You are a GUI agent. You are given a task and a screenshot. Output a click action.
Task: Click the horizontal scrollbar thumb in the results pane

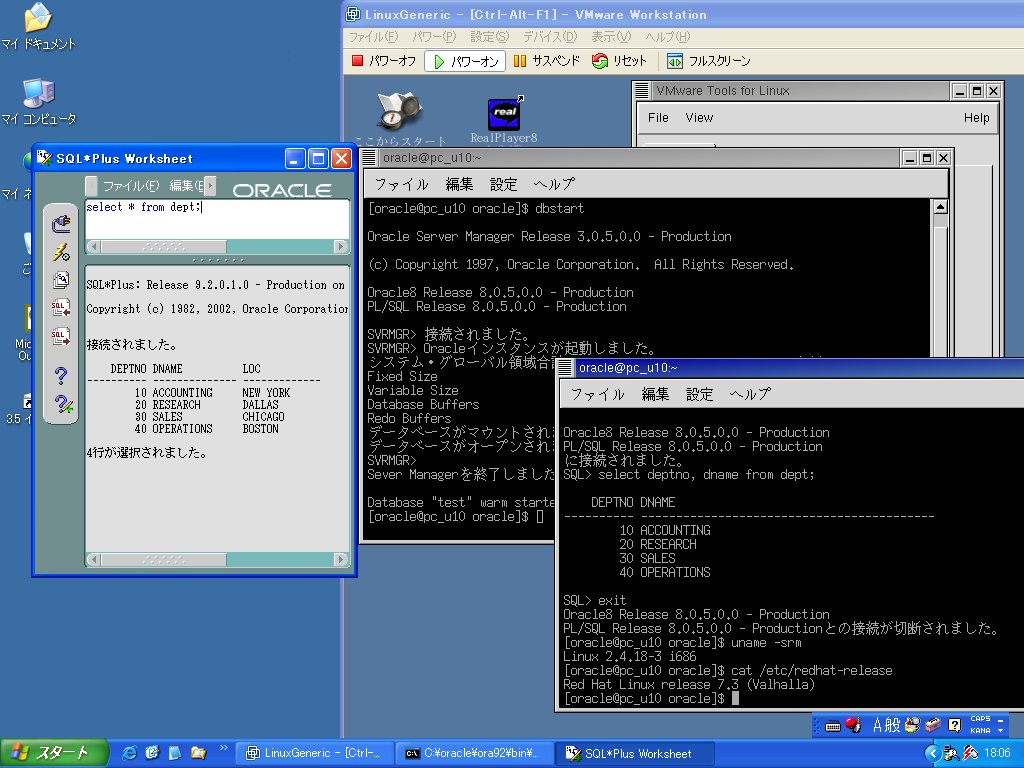(163, 560)
